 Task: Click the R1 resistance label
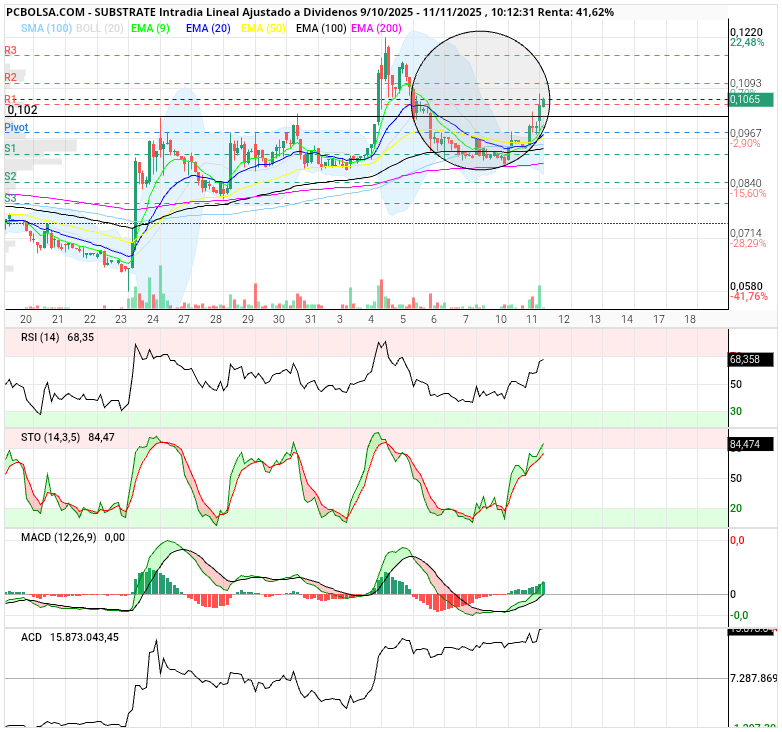point(10,98)
